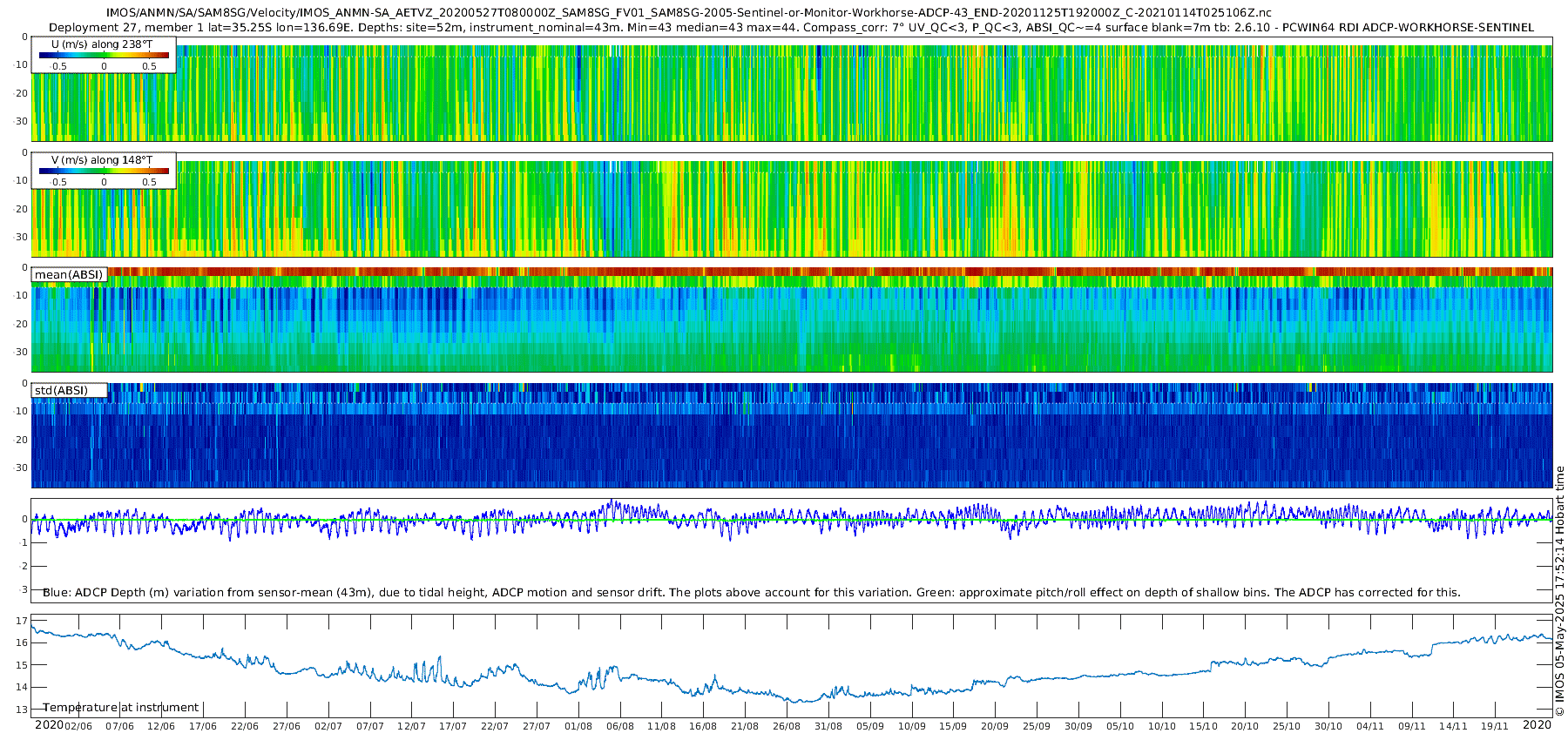This screenshot has height=740, width=1568.
Task: Click the 22/06 date tick label
Action: point(245,726)
